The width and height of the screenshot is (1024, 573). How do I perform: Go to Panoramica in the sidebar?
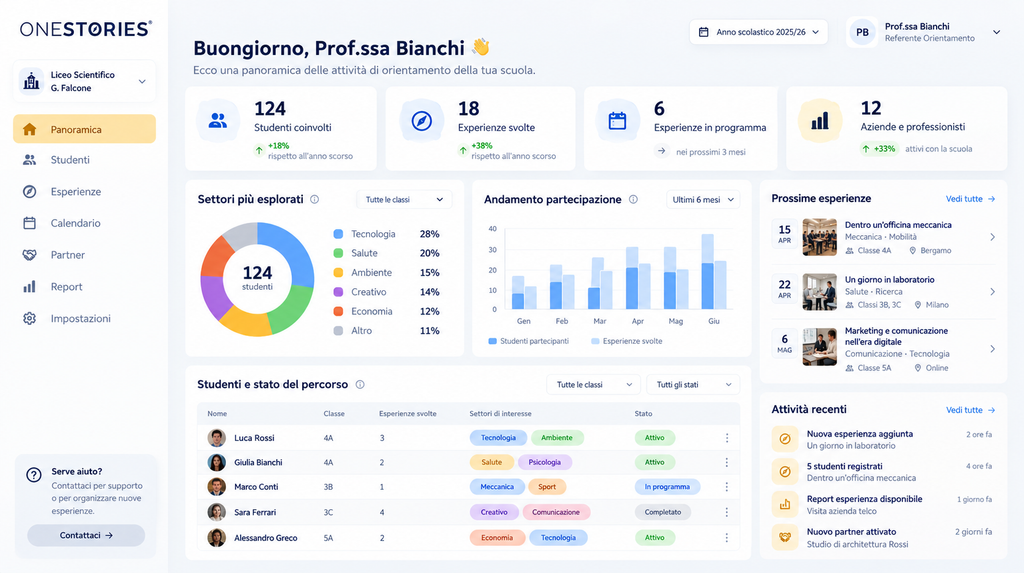pyautogui.click(x=84, y=129)
